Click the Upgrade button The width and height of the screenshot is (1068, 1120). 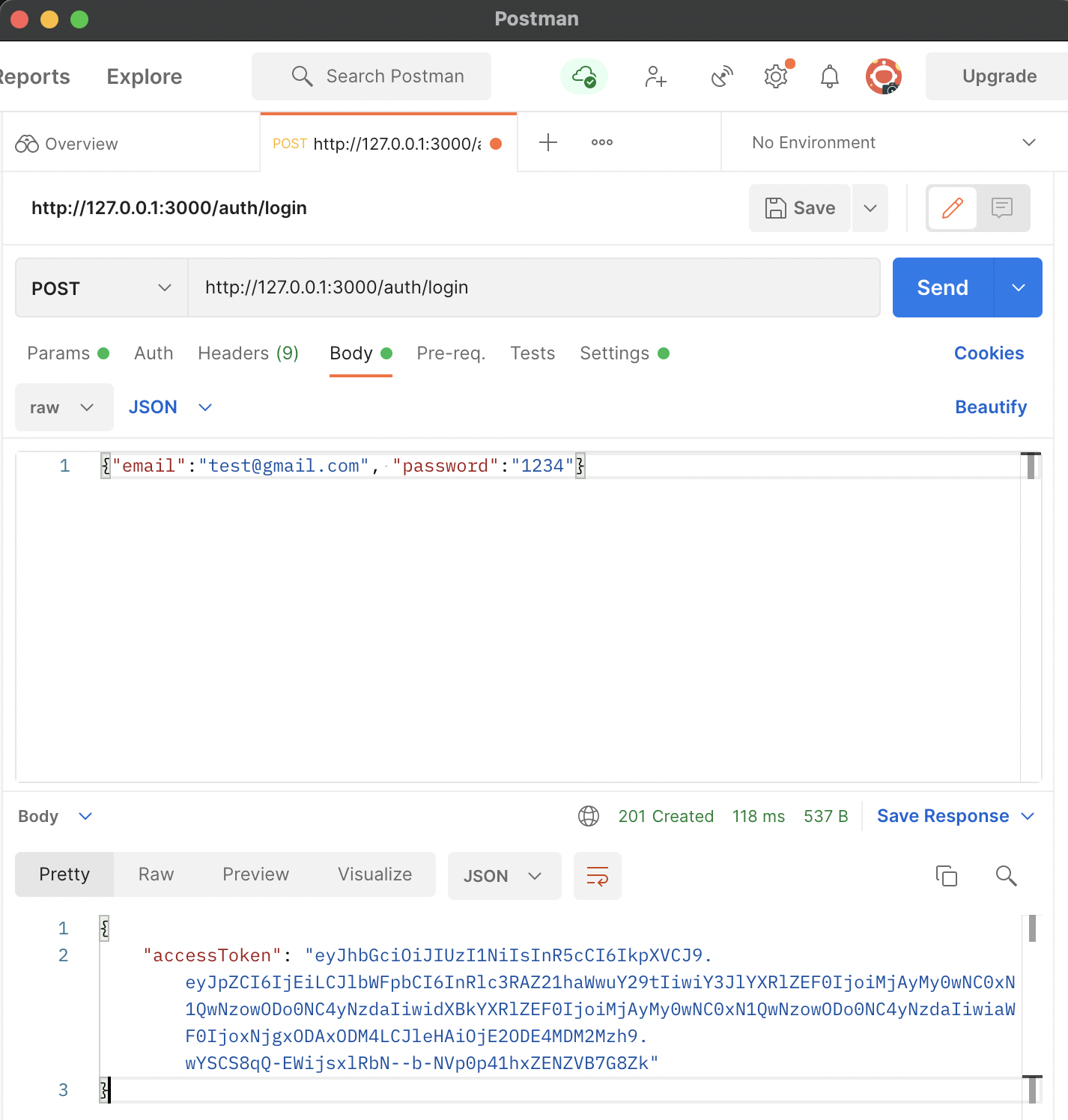click(x=997, y=76)
